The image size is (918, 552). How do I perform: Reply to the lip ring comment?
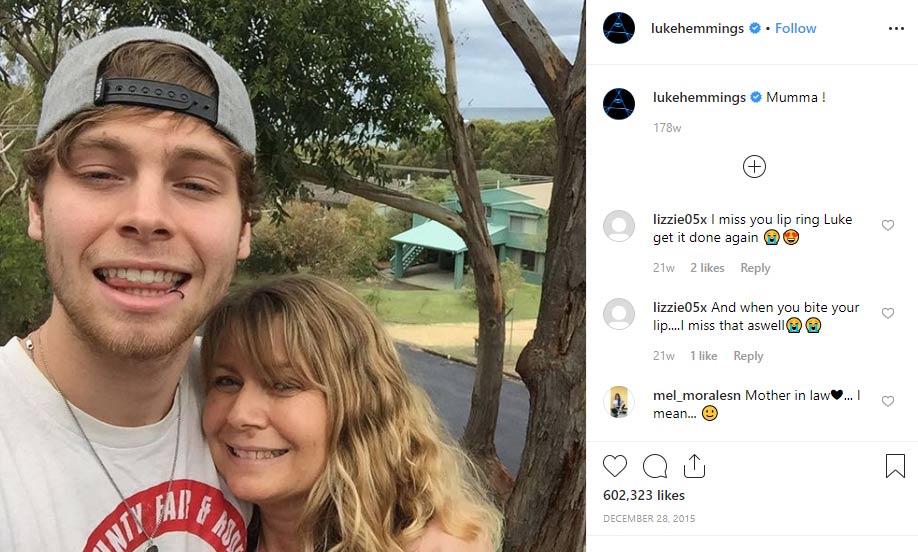click(755, 268)
